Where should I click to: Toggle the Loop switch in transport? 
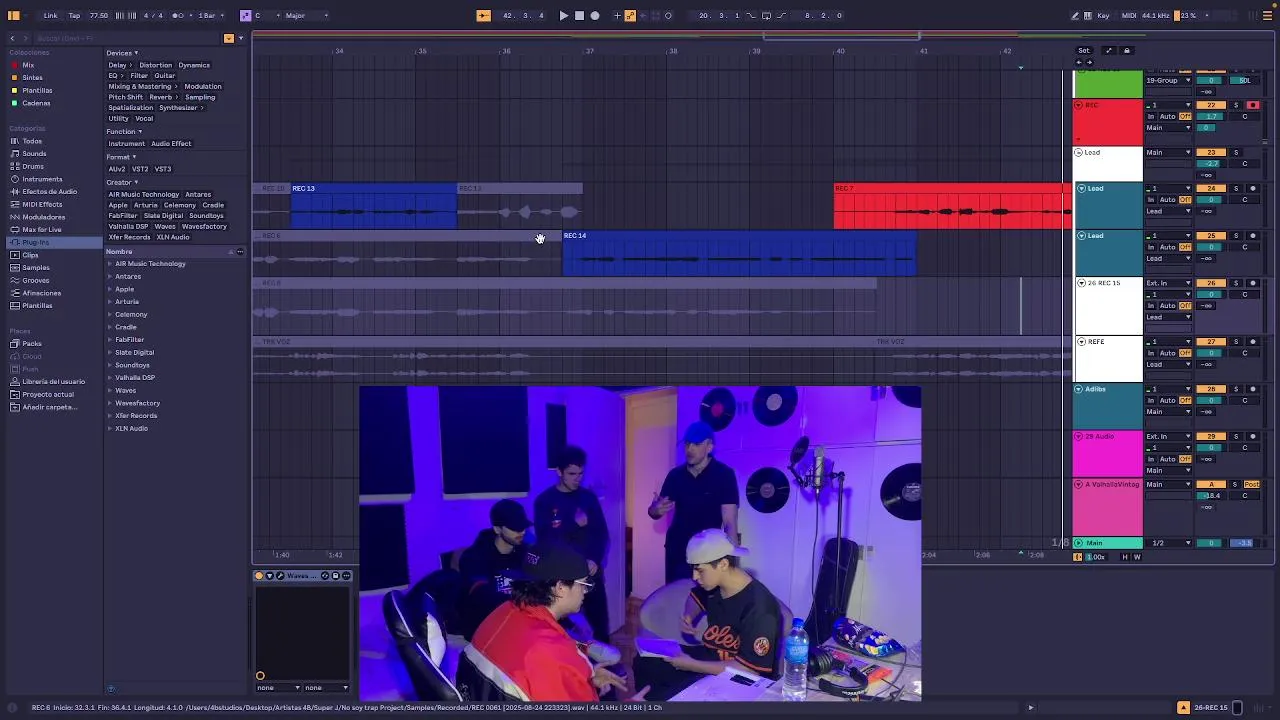[766, 15]
